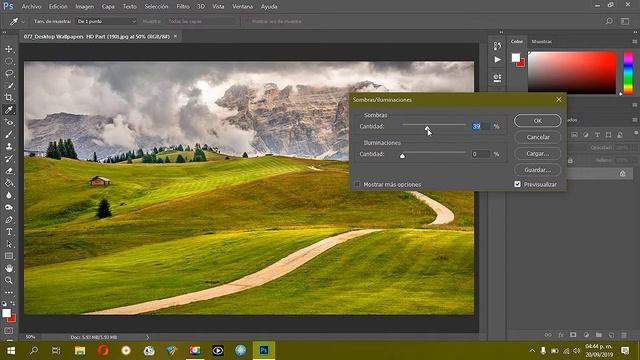This screenshot has height=360, width=640.
Task: Select the Zoom tool
Action: (9, 280)
